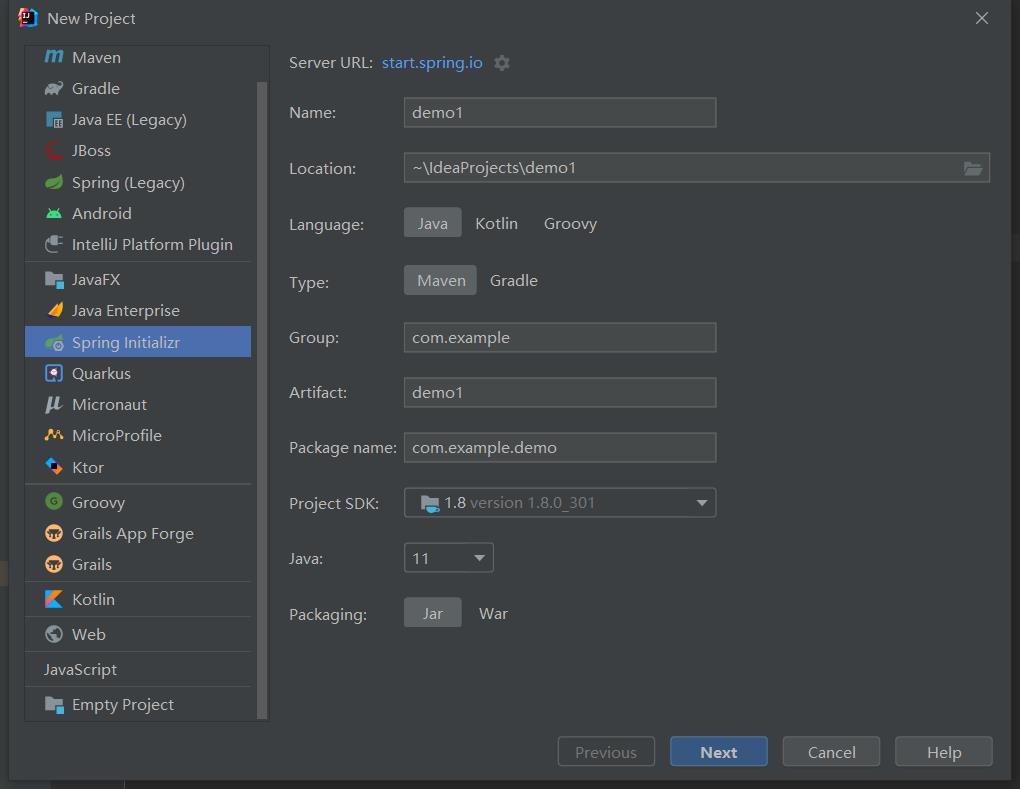Set packaging to Jar
This screenshot has height=789, width=1020.
[x=433, y=613]
